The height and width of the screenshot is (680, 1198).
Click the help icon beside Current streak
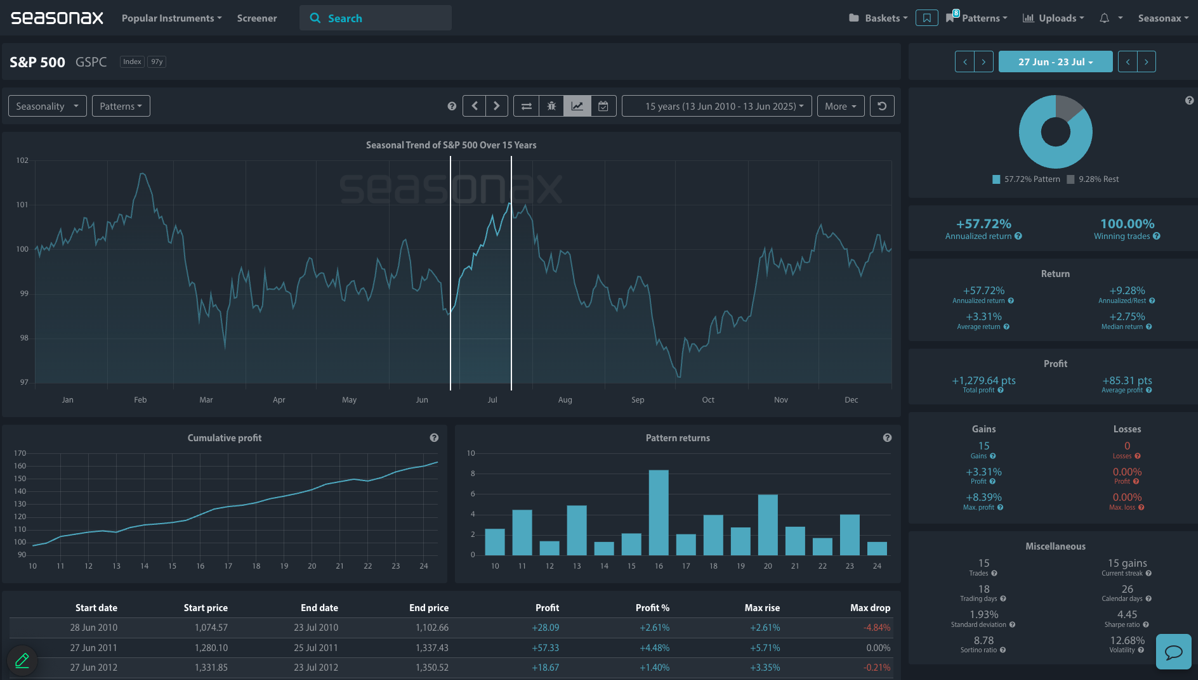(x=1148, y=573)
